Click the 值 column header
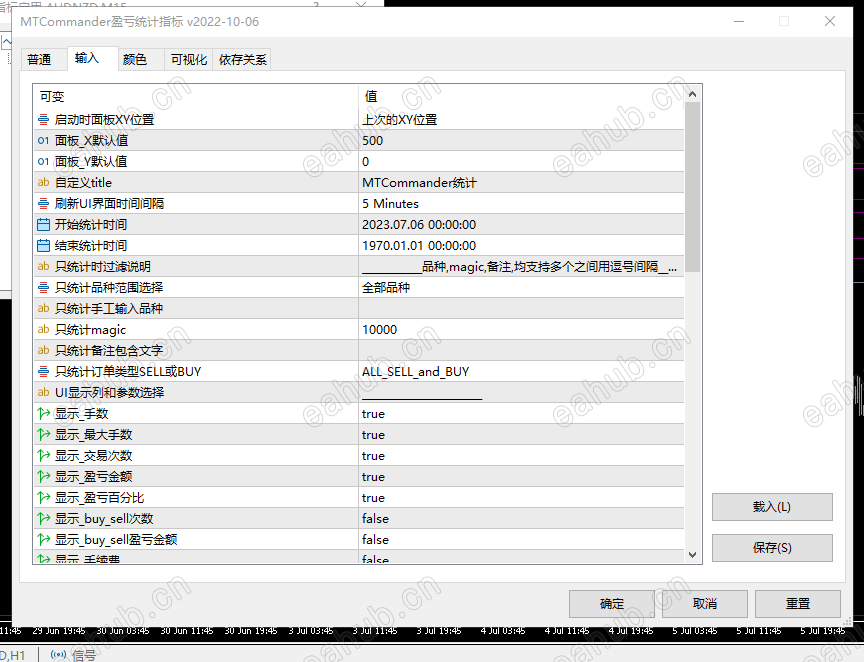The height and width of the screenshot is (662, 864). [521, 96]
